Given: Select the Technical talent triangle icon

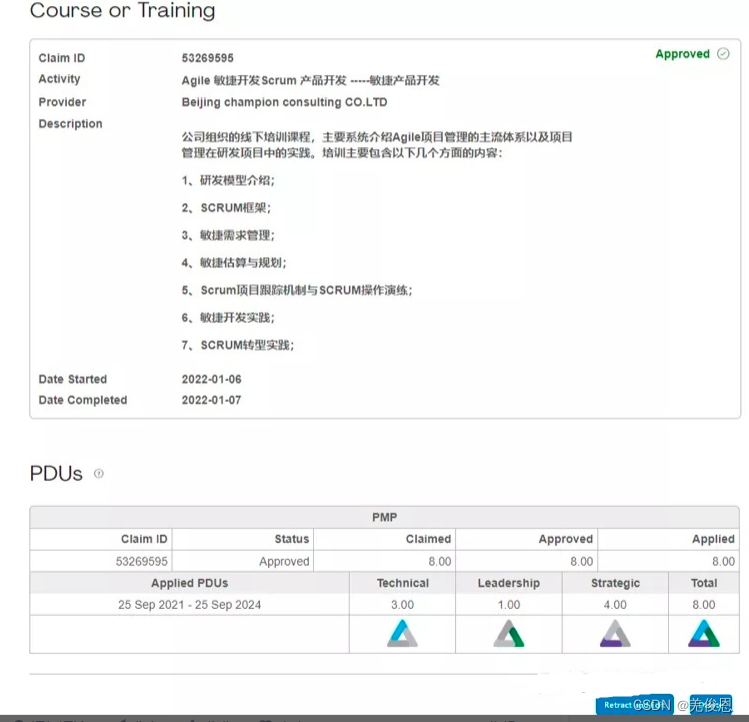Looking at the screenshot, I should (402, 634).
